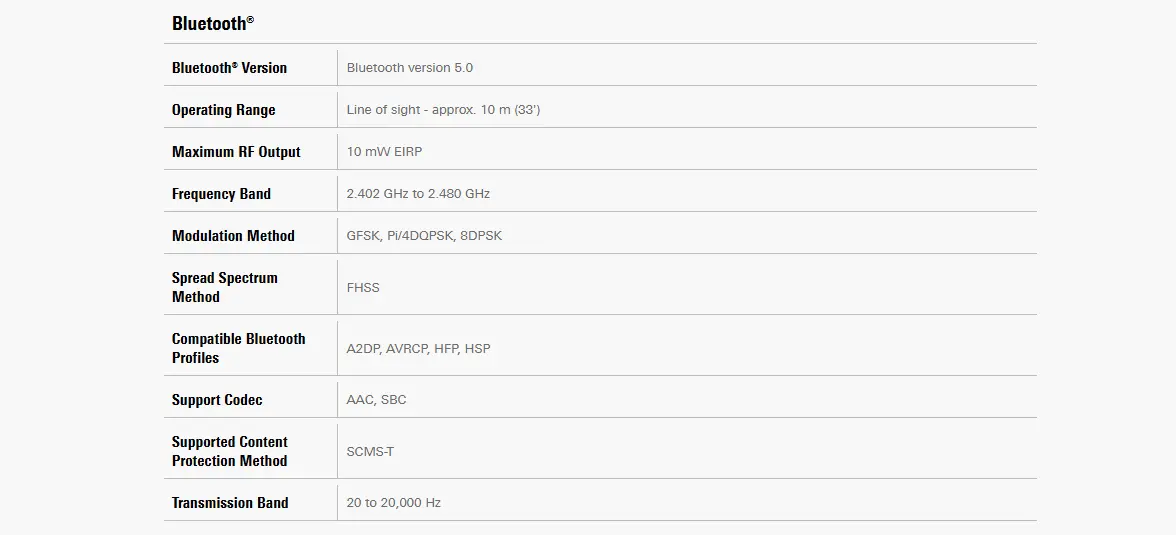Screen dimensions: 1176x535
Task: Click '2.402 GHz to 2.480 GHz' value
Action: pyautogui.click(x=418, y=194)
